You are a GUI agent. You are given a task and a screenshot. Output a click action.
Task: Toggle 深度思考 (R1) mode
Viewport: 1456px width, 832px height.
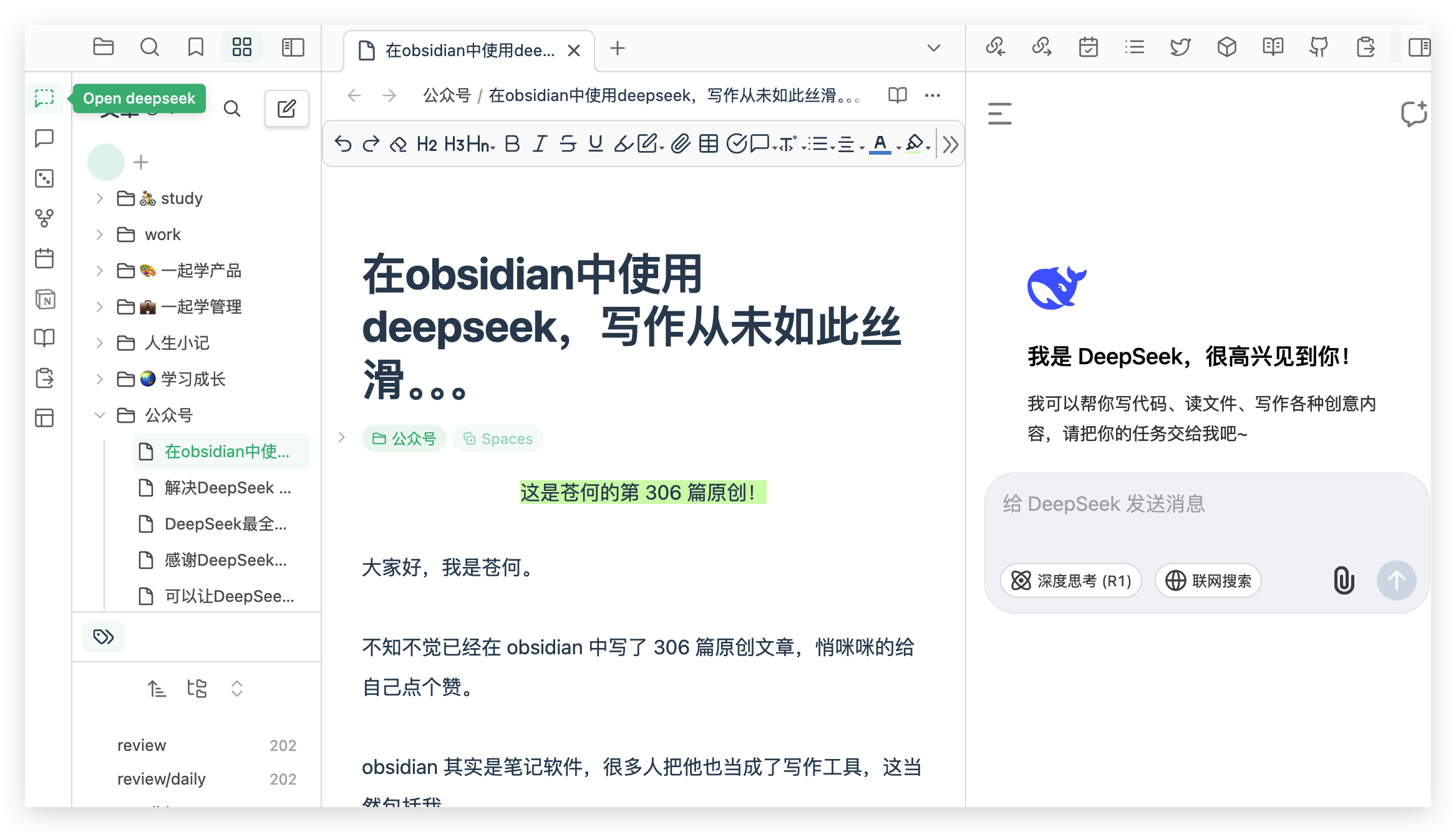(x=1071, y=581)
